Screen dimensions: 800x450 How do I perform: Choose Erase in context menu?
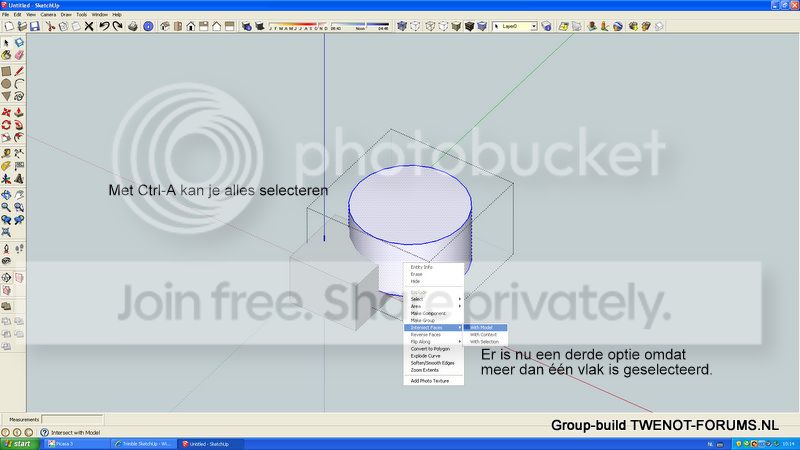(x=434, y=274)
